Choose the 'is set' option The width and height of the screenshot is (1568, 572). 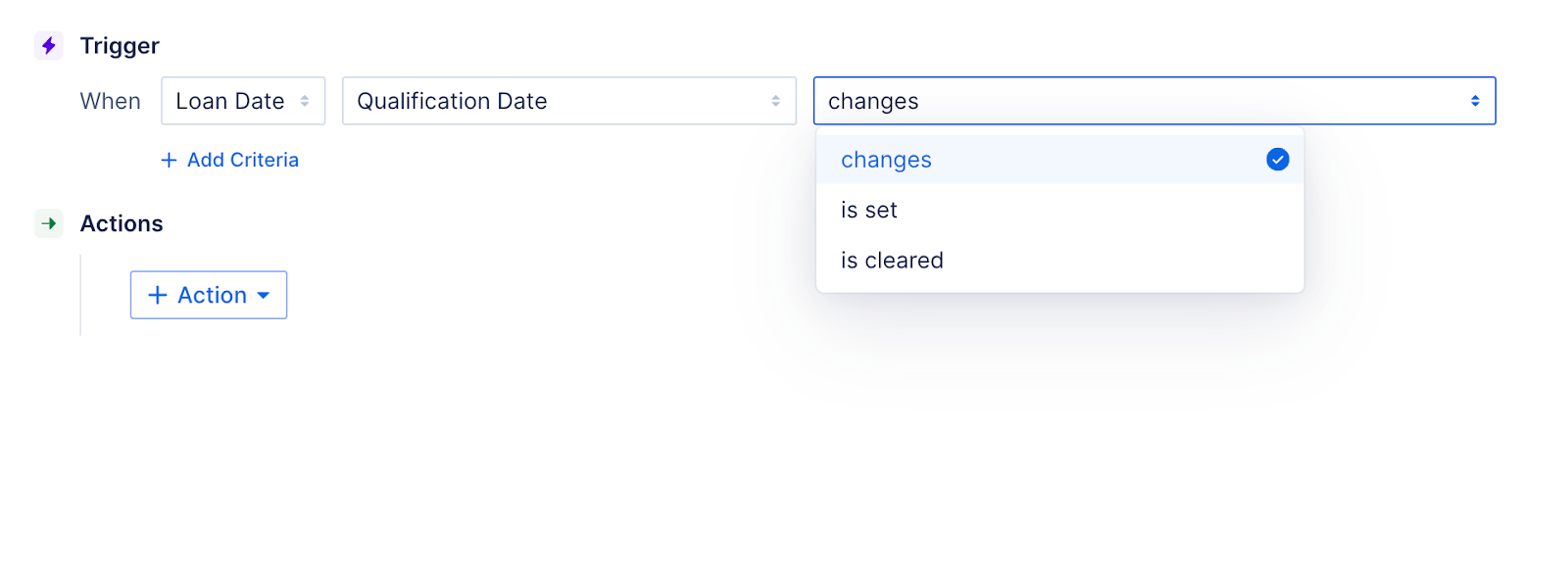pos(869,210)
